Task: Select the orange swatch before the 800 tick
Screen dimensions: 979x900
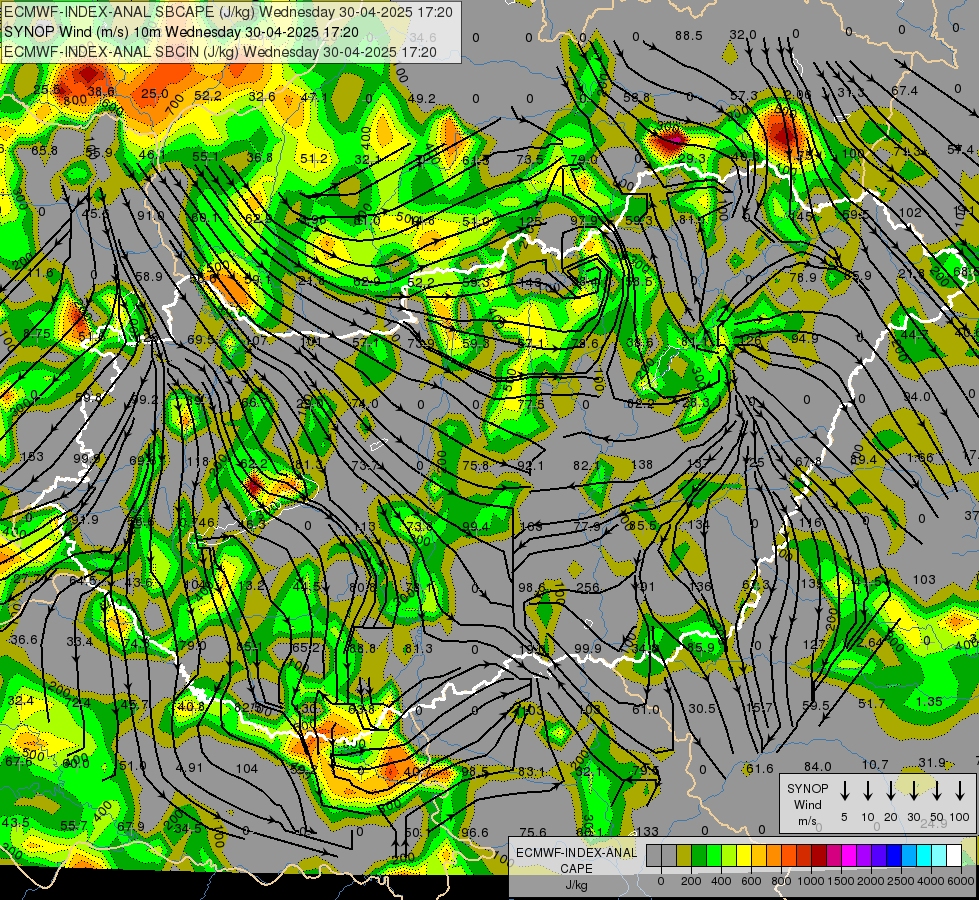Action: pyautogui.click(x=774, y=855)
